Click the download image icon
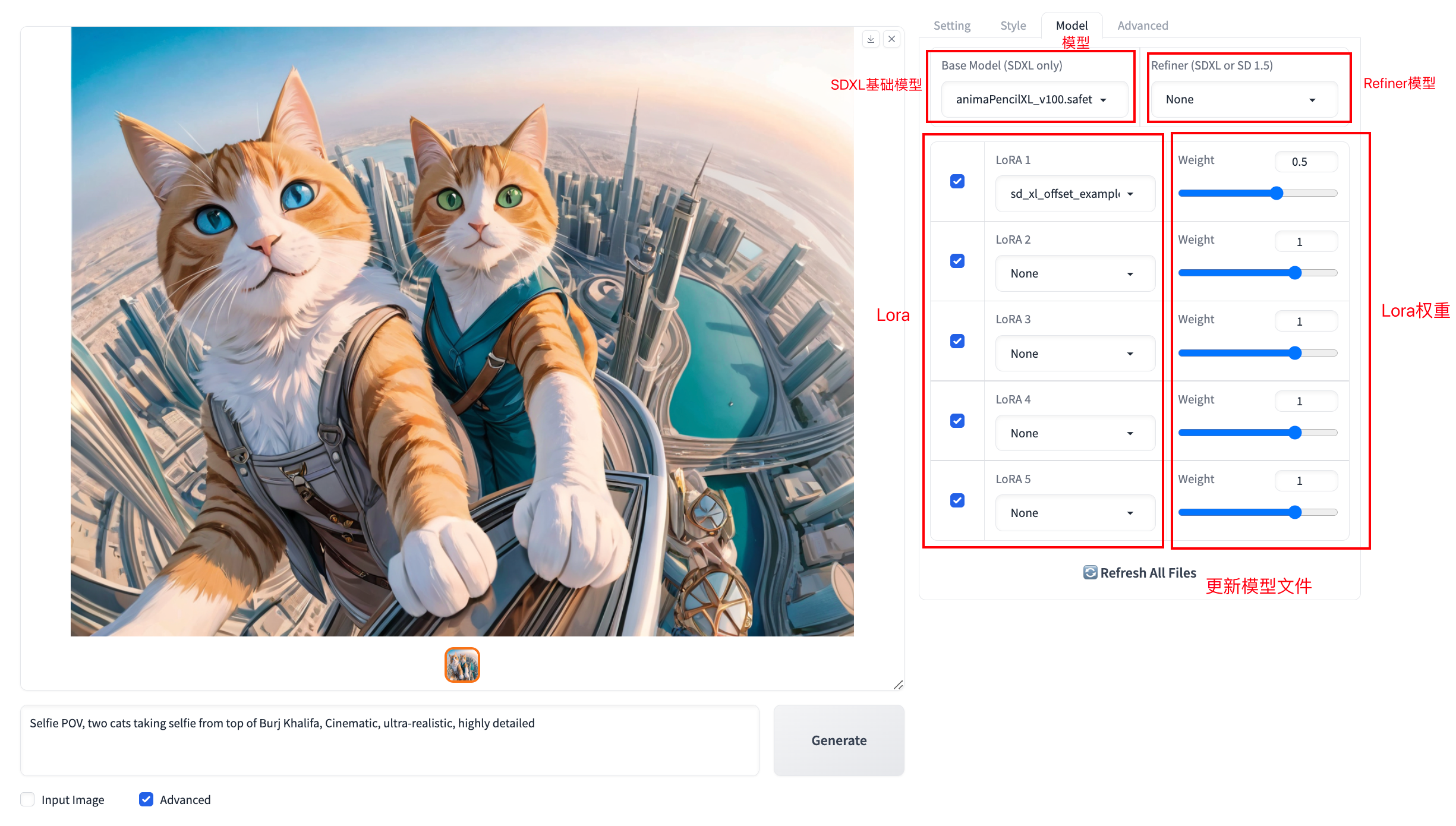The height and width of the screenshot is (826, 1456). (x=871, y=39)
